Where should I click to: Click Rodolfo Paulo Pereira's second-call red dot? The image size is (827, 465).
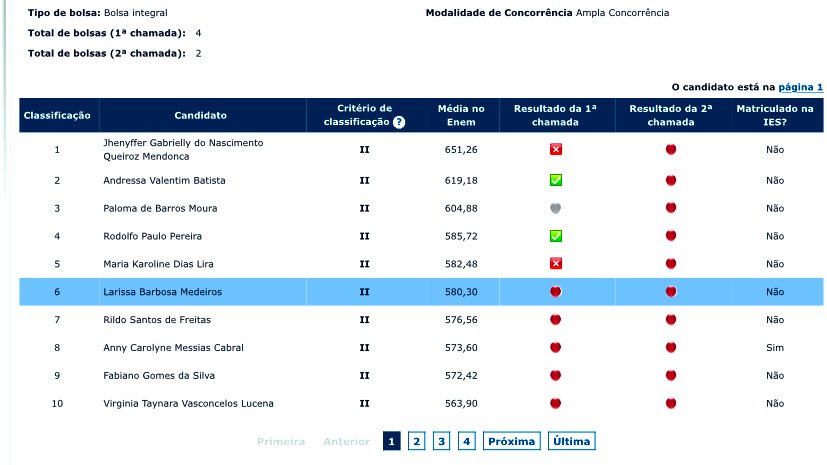click(671, 236)
